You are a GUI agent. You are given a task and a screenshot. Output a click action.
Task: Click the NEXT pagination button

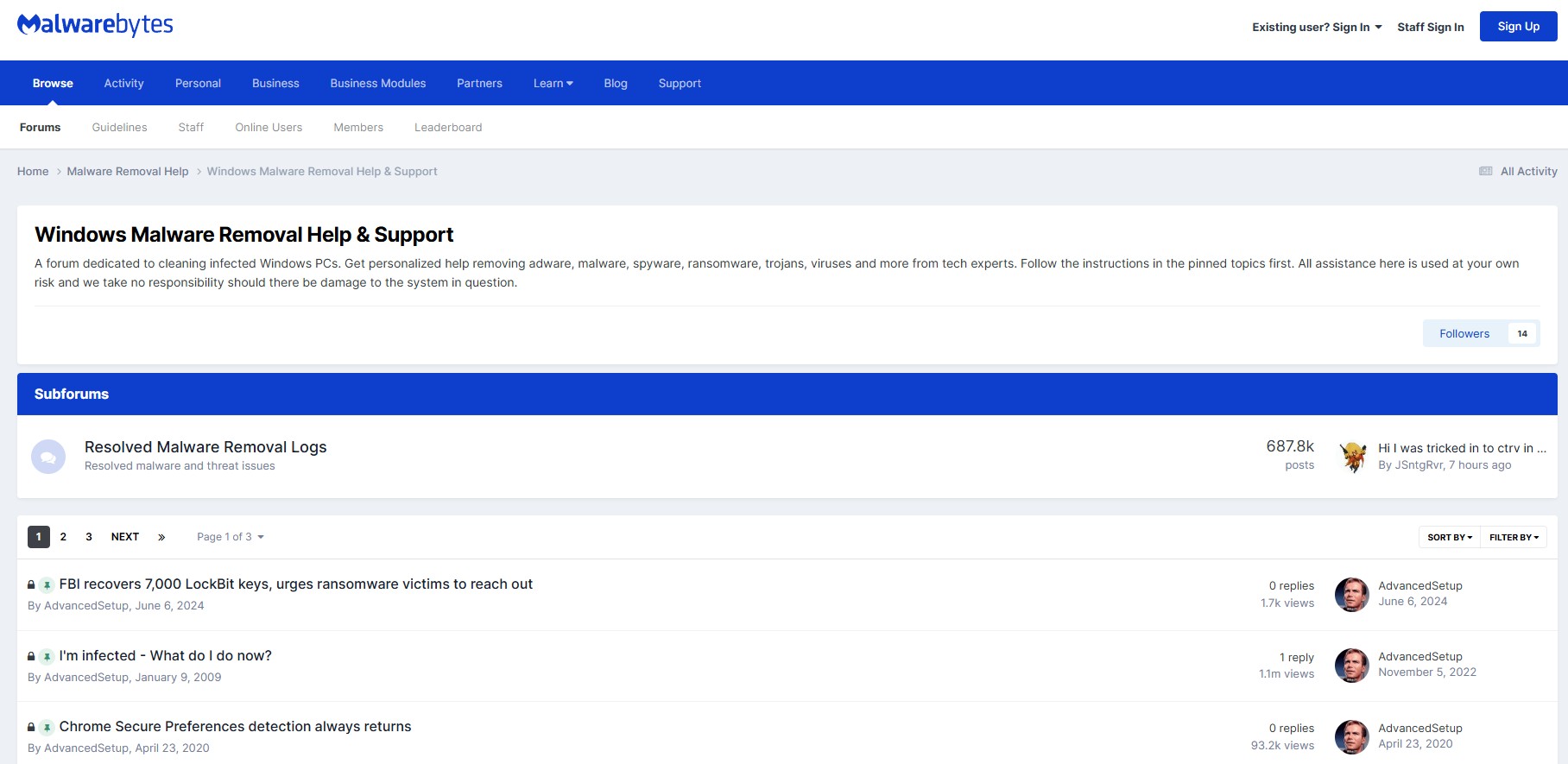click(x=125, y=537)
